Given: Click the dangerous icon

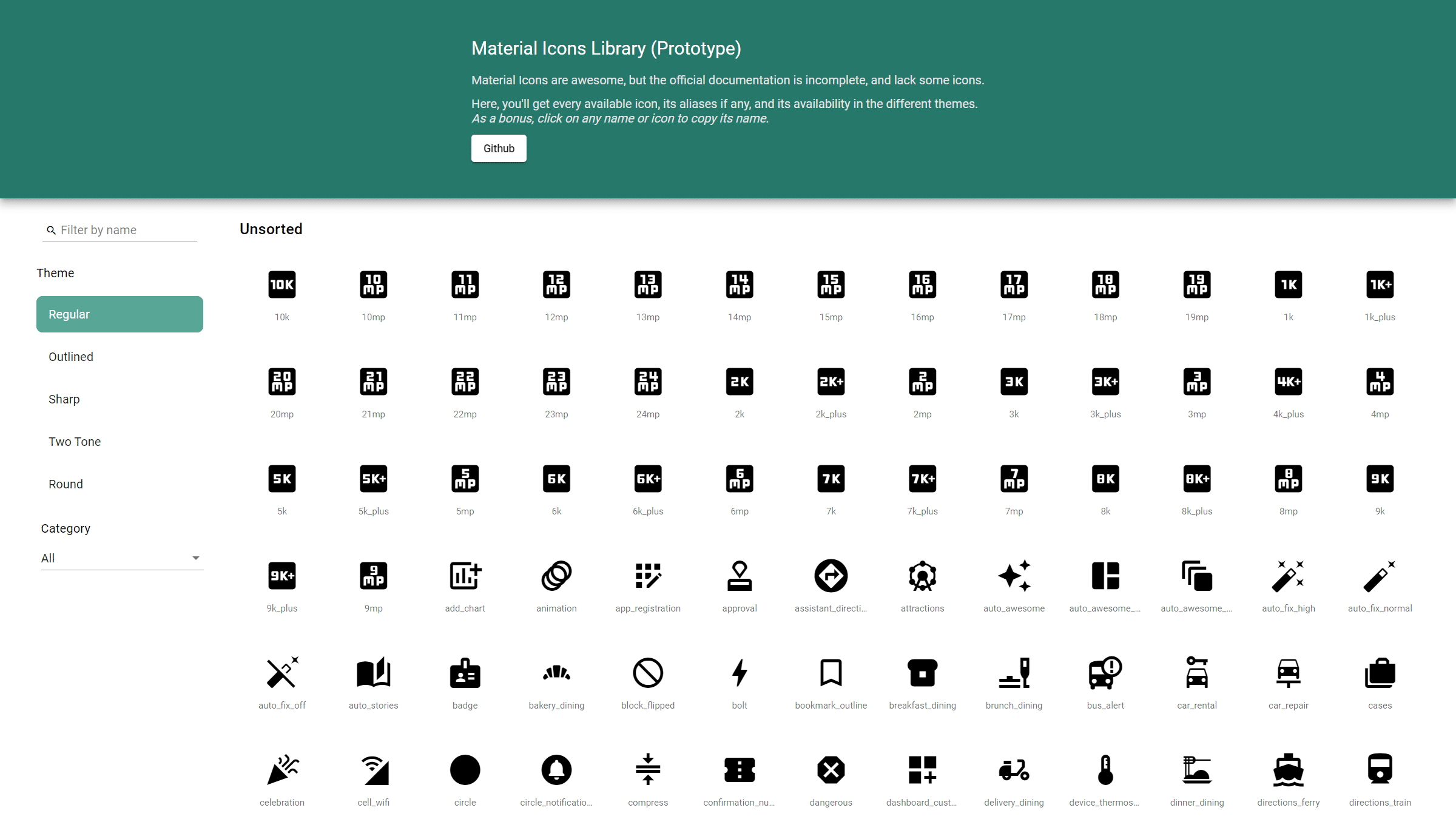Looking at the screenshot, I should (830, 770).
